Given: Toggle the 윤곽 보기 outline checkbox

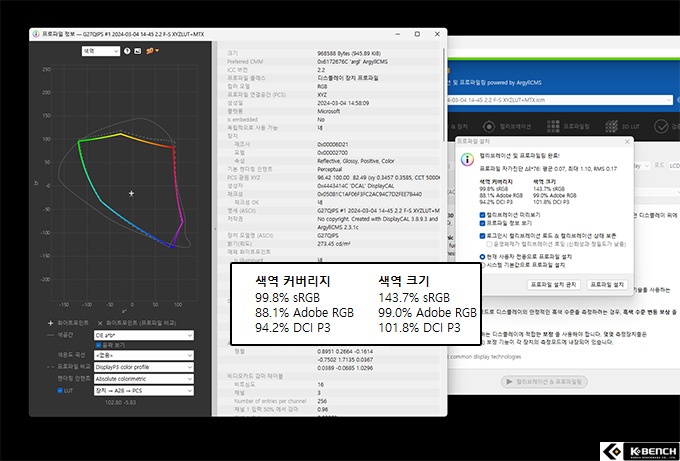Looking at the screenshot, I should tap(98, 345).
